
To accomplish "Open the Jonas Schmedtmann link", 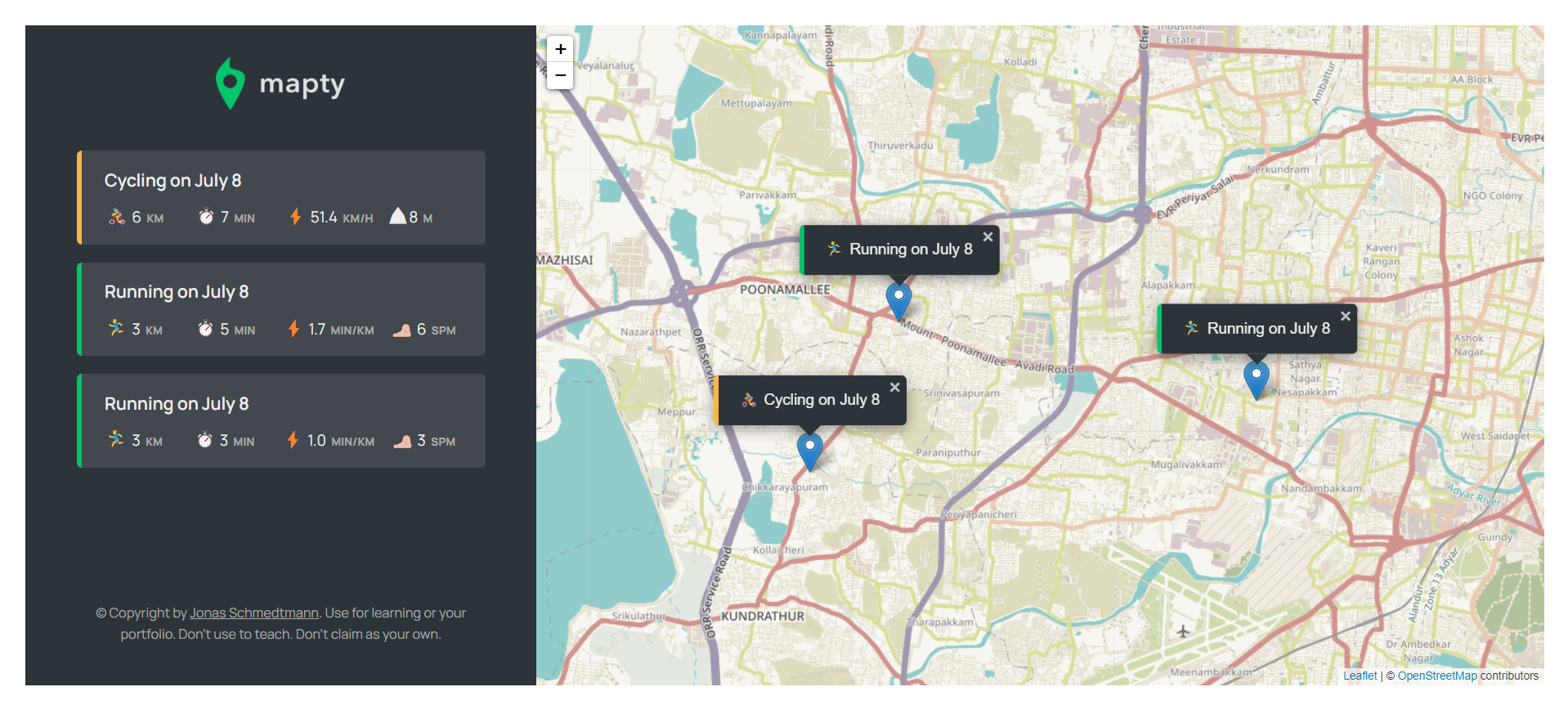I will tap(254, 613).
